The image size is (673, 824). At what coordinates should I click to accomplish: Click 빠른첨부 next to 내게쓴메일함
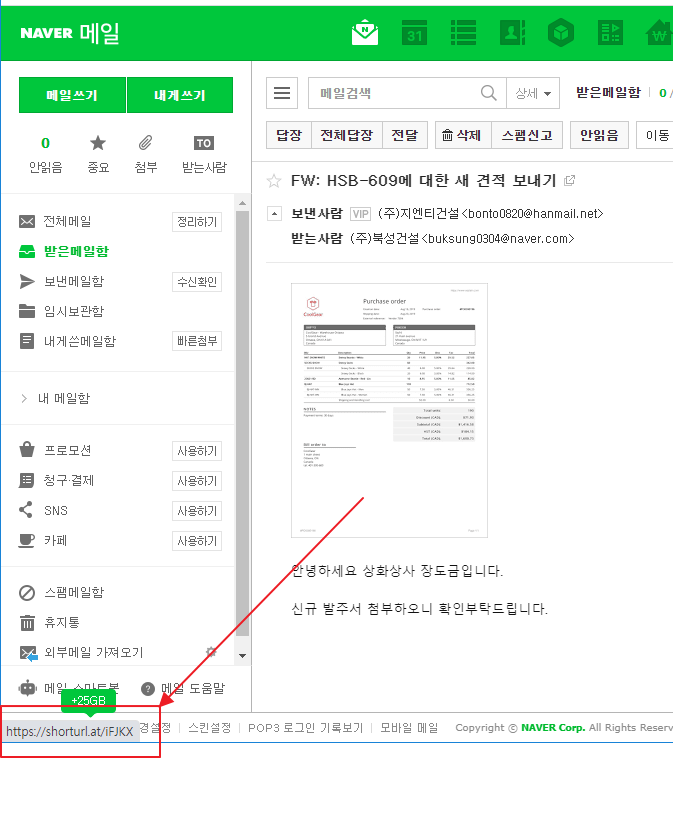(x=197, y=341)
